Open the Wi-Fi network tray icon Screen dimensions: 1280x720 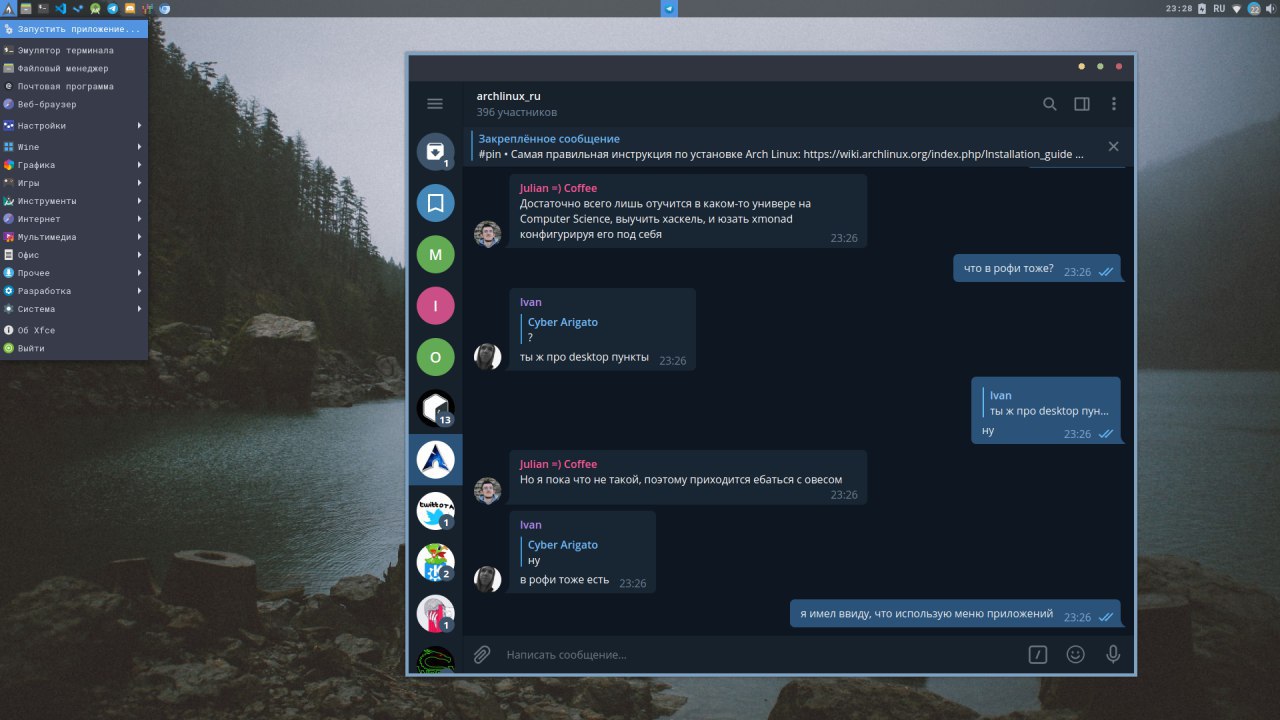click(x=1237, y=8)
